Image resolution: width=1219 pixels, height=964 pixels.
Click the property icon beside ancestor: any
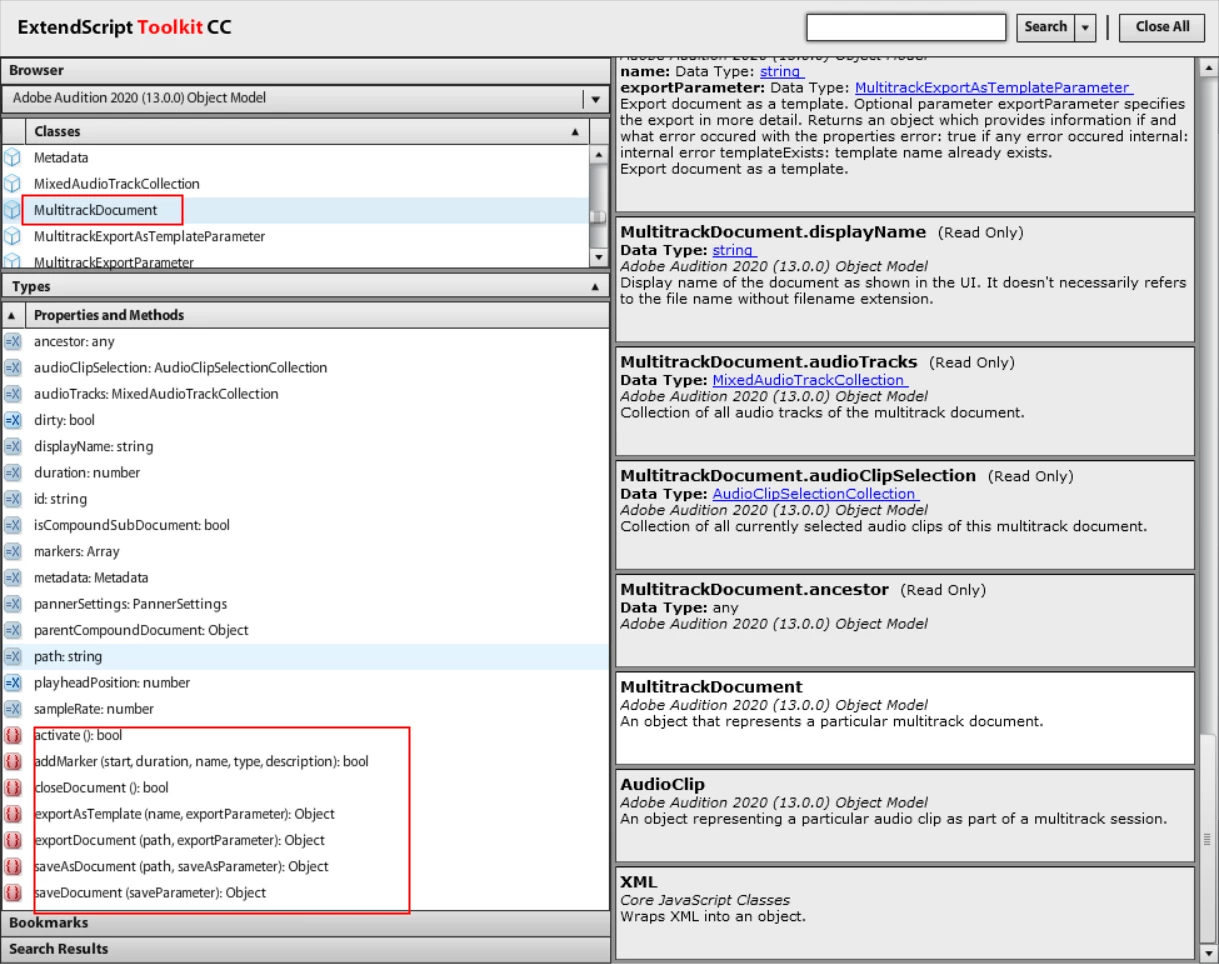click(x=12, y=342)
